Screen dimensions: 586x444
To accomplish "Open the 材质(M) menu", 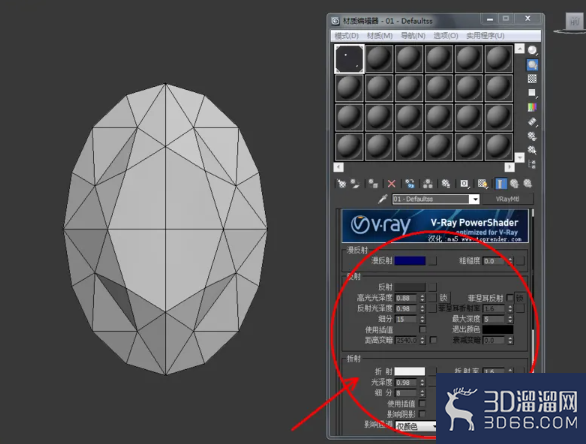I will coord(380,36).
